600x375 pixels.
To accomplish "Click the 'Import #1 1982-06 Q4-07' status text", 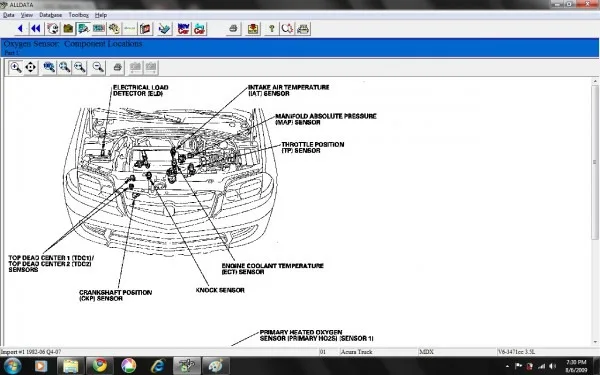I will pyautogui.click(x=31, y=352).
